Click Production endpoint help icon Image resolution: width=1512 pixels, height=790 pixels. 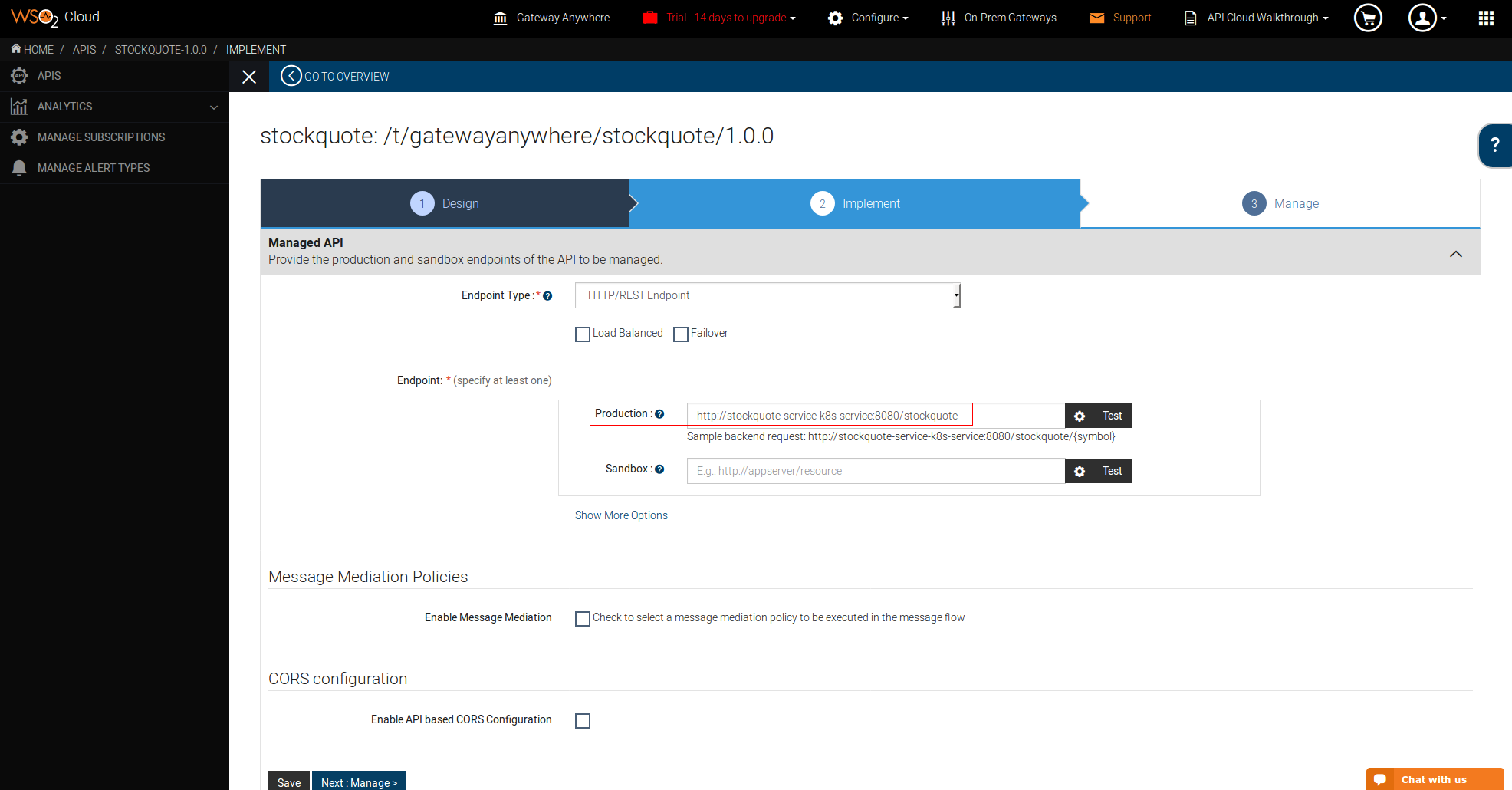pyautogui.click(x=659, y=414)
